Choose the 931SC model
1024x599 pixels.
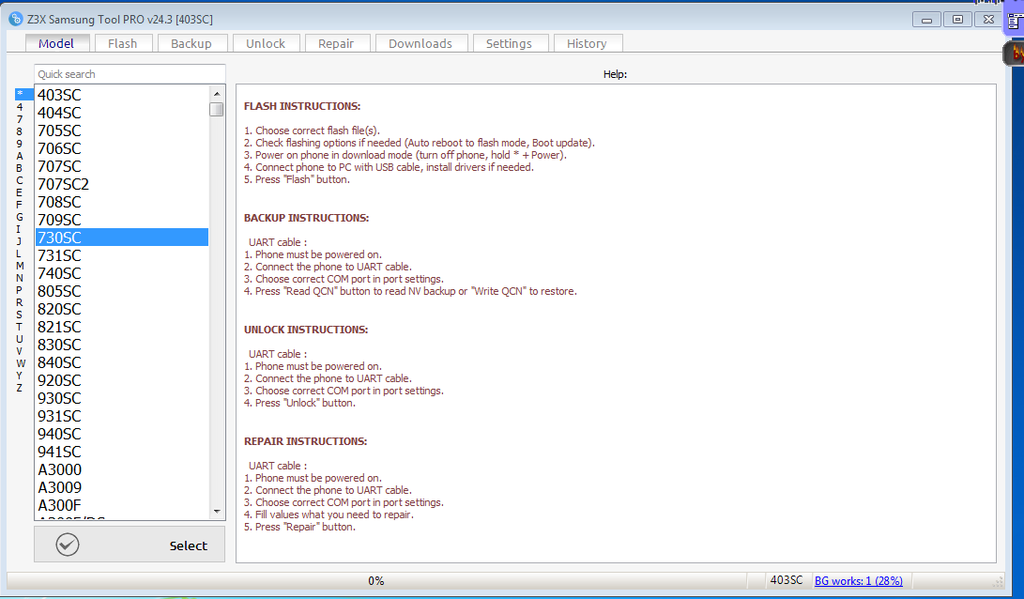tap(122, 416)
